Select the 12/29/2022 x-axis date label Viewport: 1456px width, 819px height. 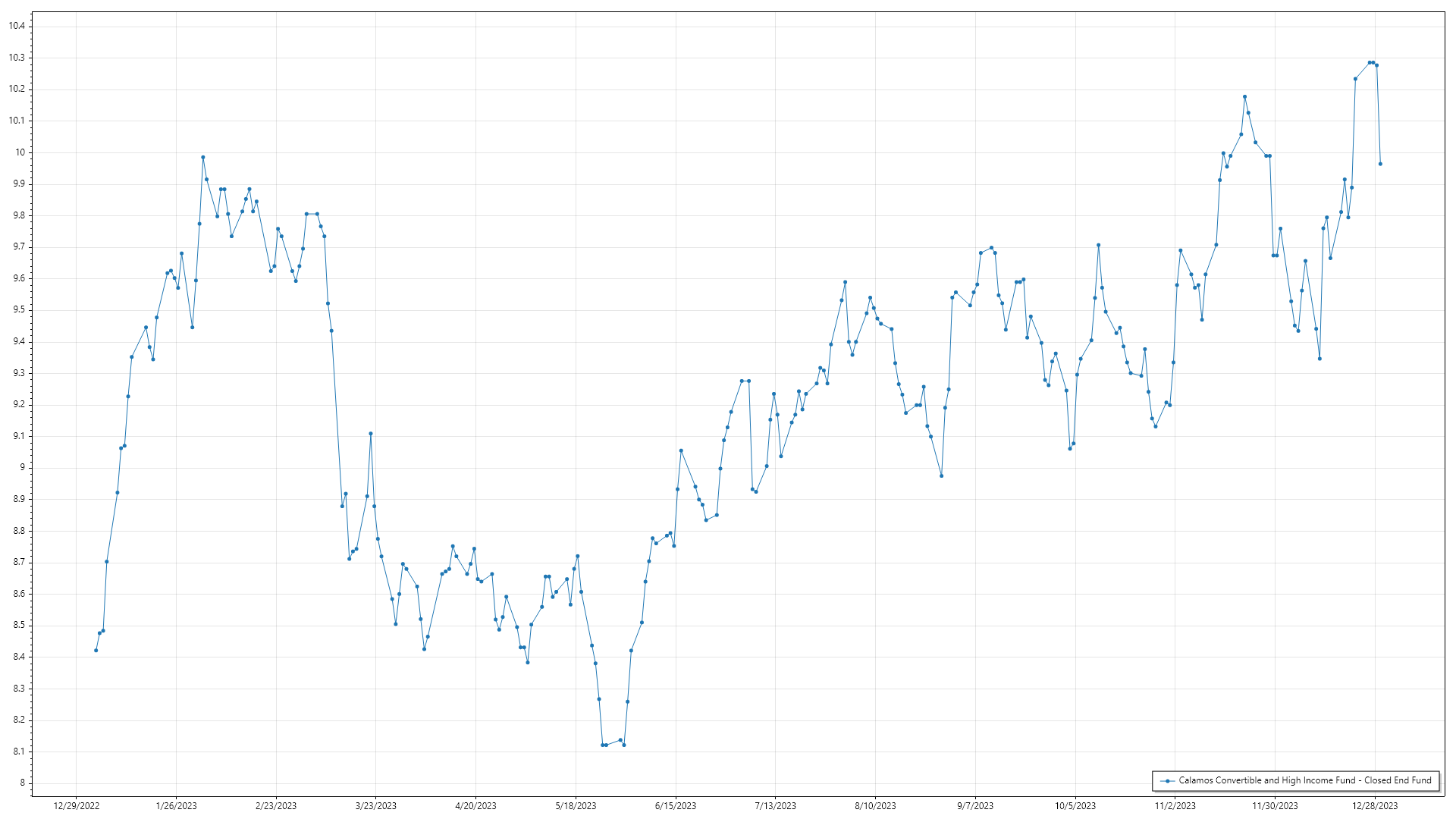pyautogui.click(x=77, y=806)
